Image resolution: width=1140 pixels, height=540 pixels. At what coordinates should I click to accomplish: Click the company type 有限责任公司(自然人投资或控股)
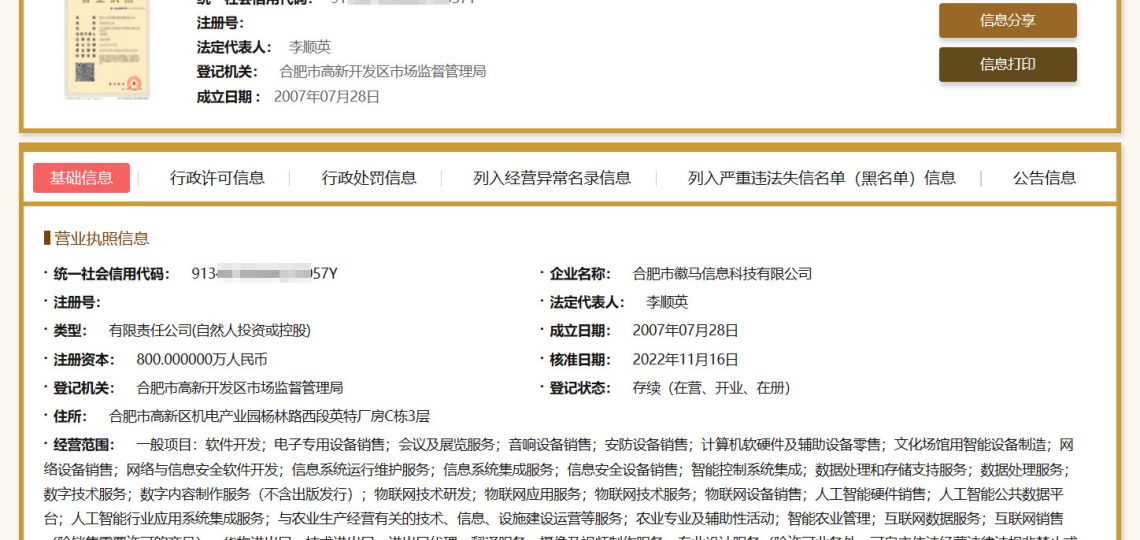click(209, 331)
